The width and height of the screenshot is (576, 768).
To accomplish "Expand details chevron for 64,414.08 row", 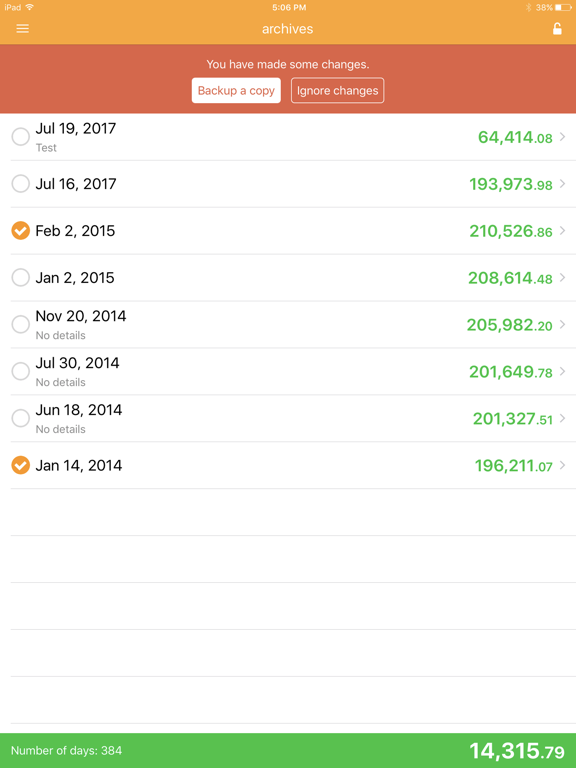I will coord(562,137).
